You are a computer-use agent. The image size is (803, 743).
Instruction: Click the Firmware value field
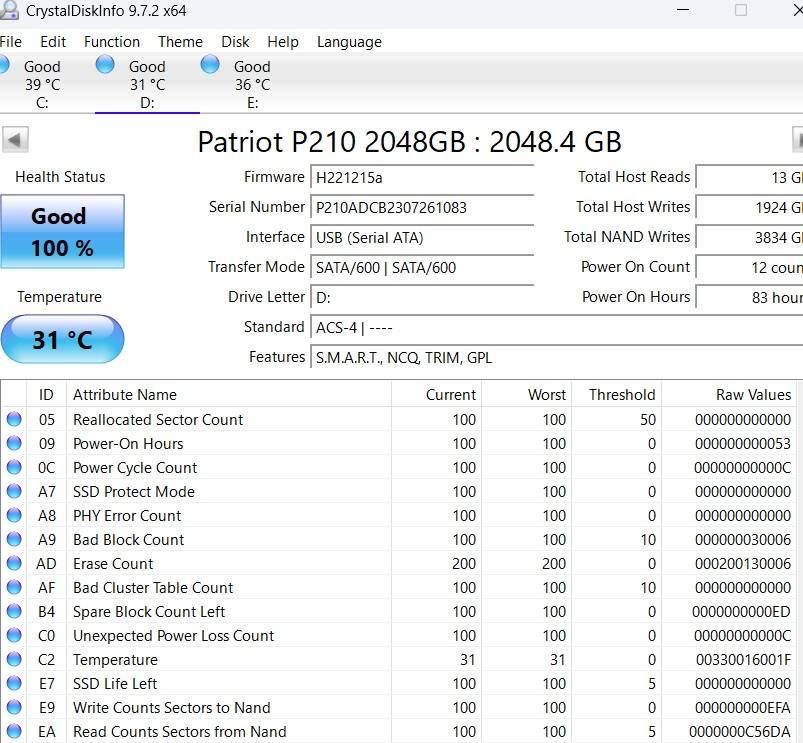[x=420, y=178]
